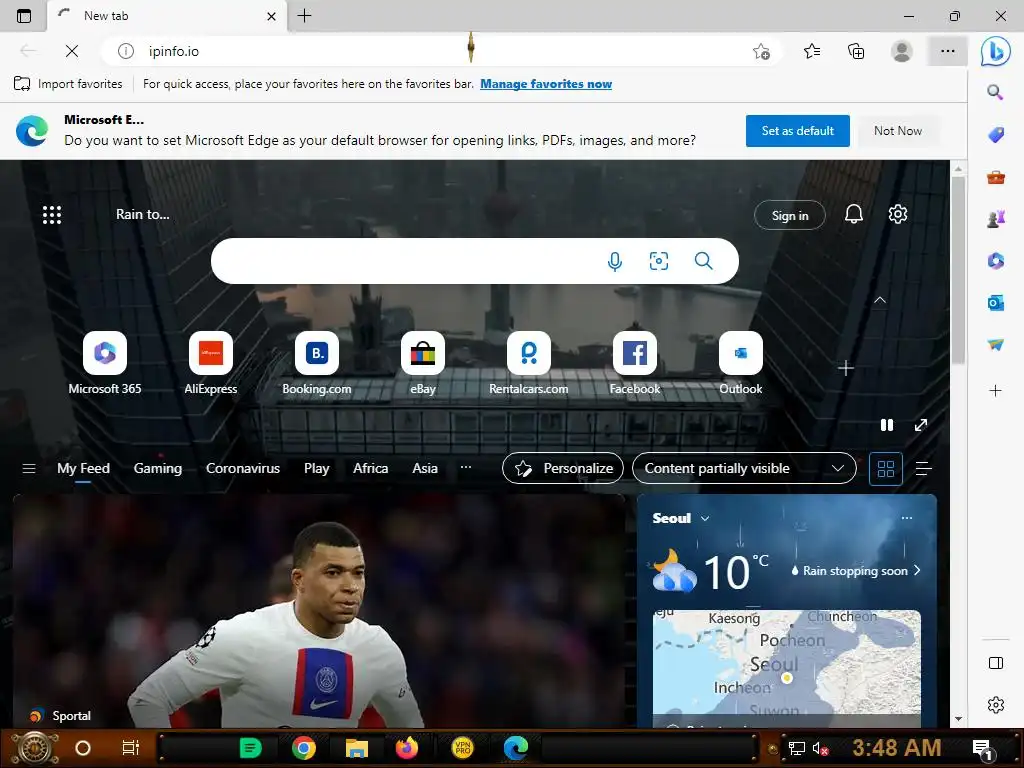1024x768 pixels.
Task: Open sidebar Outlook icon
Action: (995, 302)
